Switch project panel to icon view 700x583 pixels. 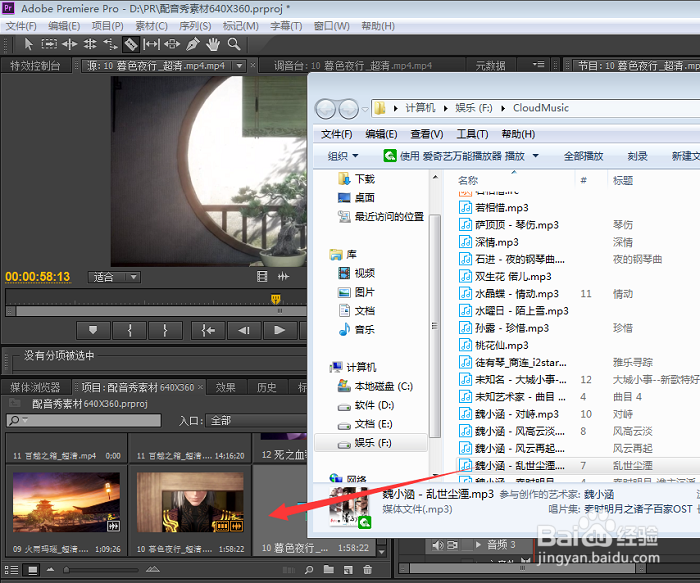point(33,570)
